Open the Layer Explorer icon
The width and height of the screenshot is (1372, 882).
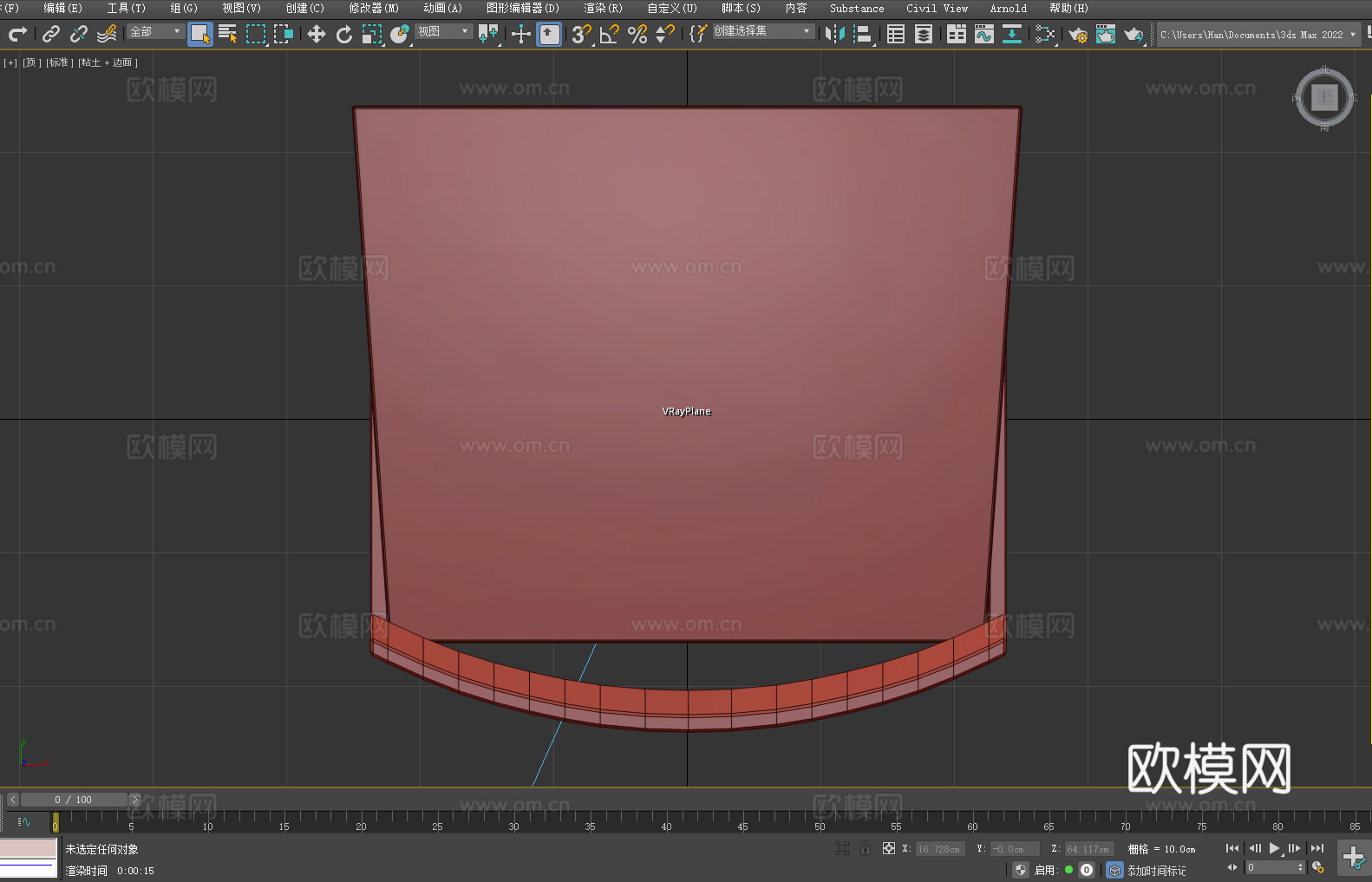pos(924,34)
